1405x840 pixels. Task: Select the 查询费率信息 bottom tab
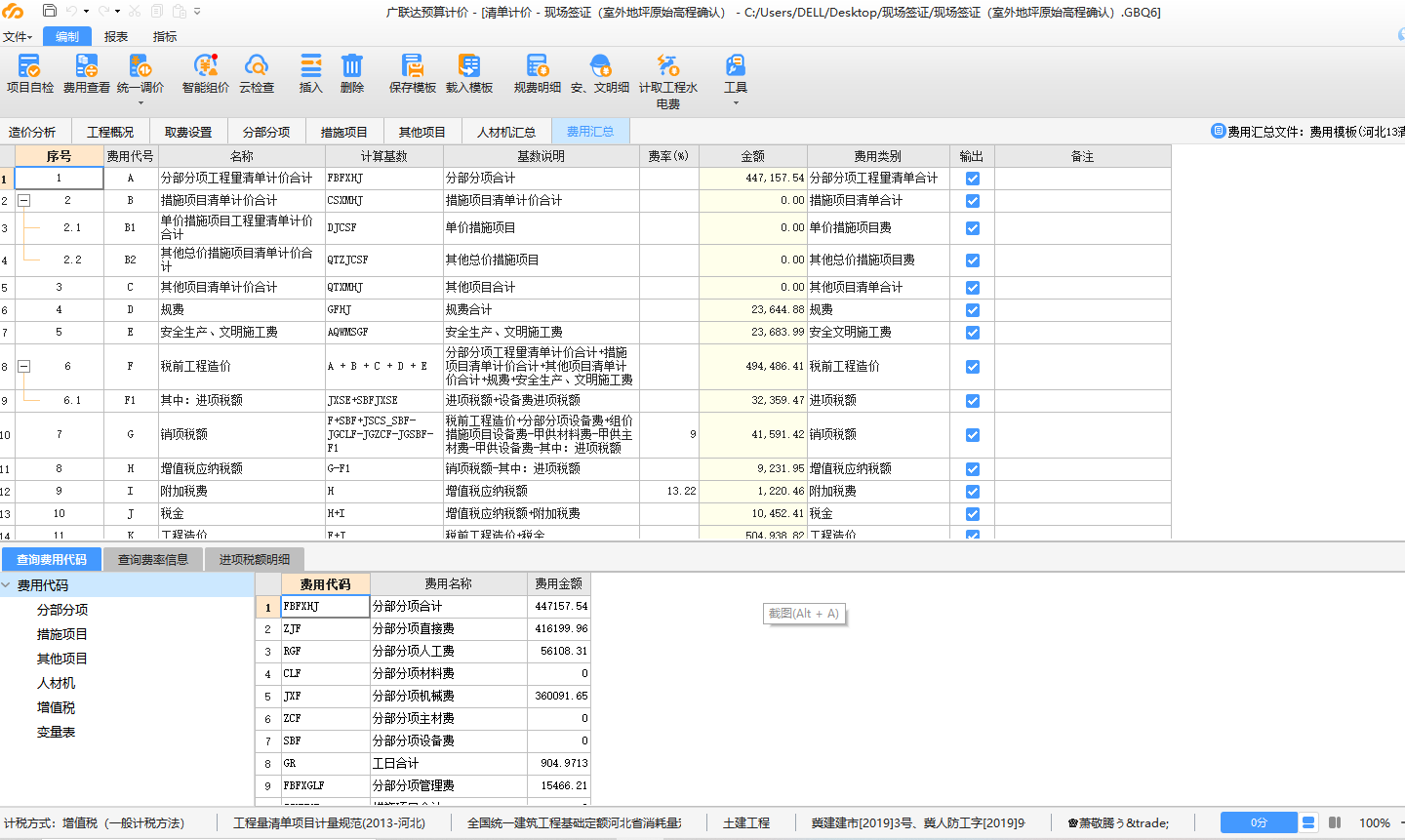[153, 559]
